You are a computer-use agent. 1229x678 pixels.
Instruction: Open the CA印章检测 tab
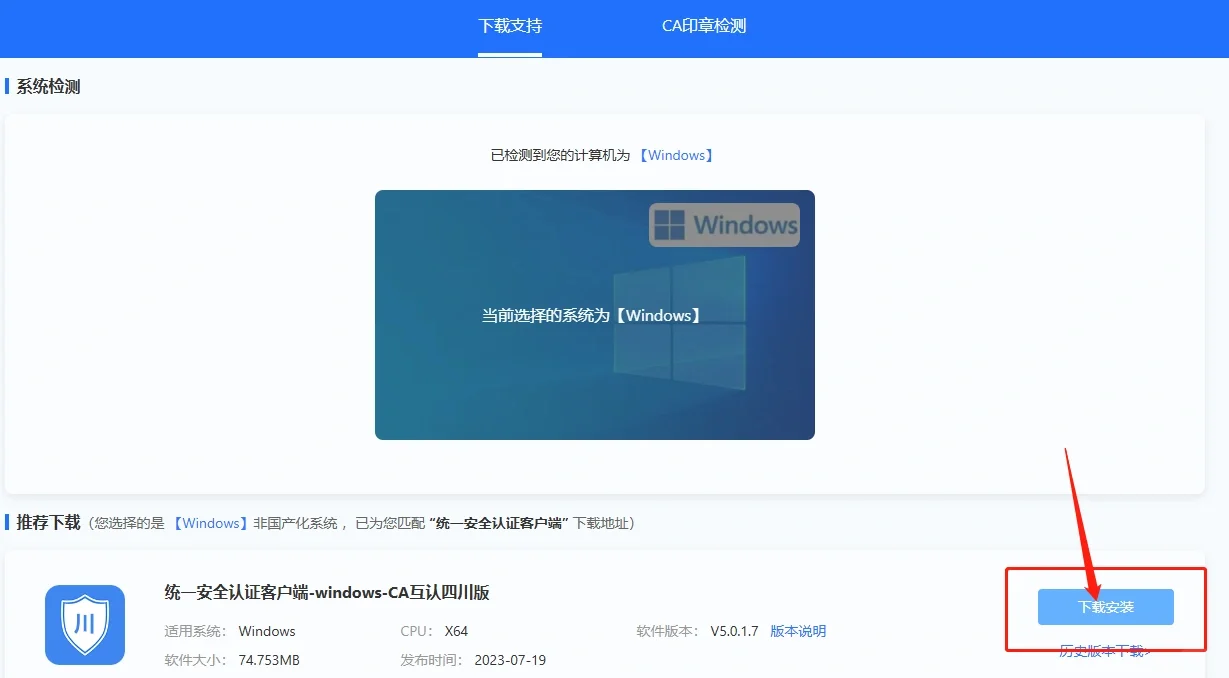pos(704,26)
